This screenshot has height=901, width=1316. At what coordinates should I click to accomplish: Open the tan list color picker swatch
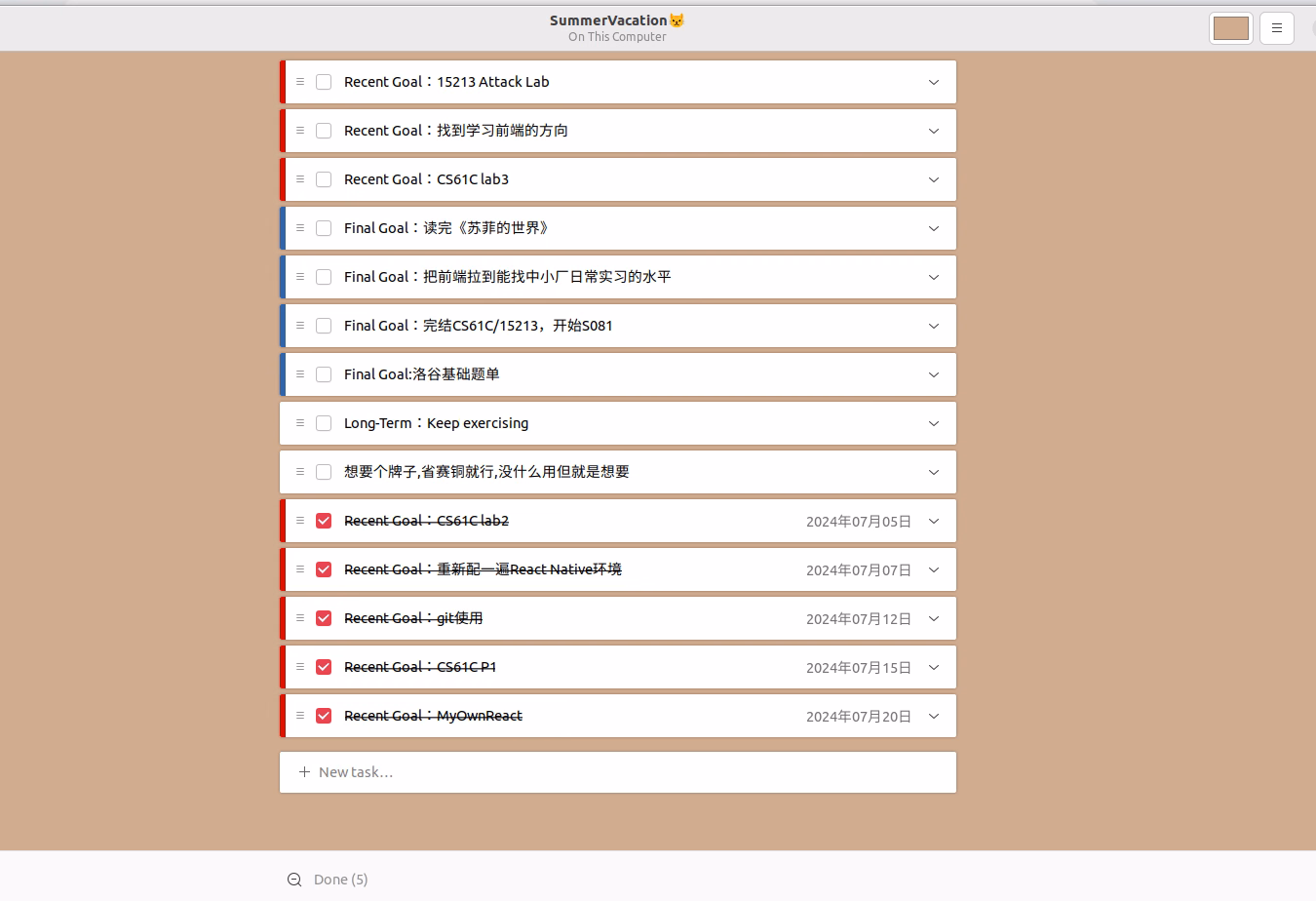(1231, 28)
